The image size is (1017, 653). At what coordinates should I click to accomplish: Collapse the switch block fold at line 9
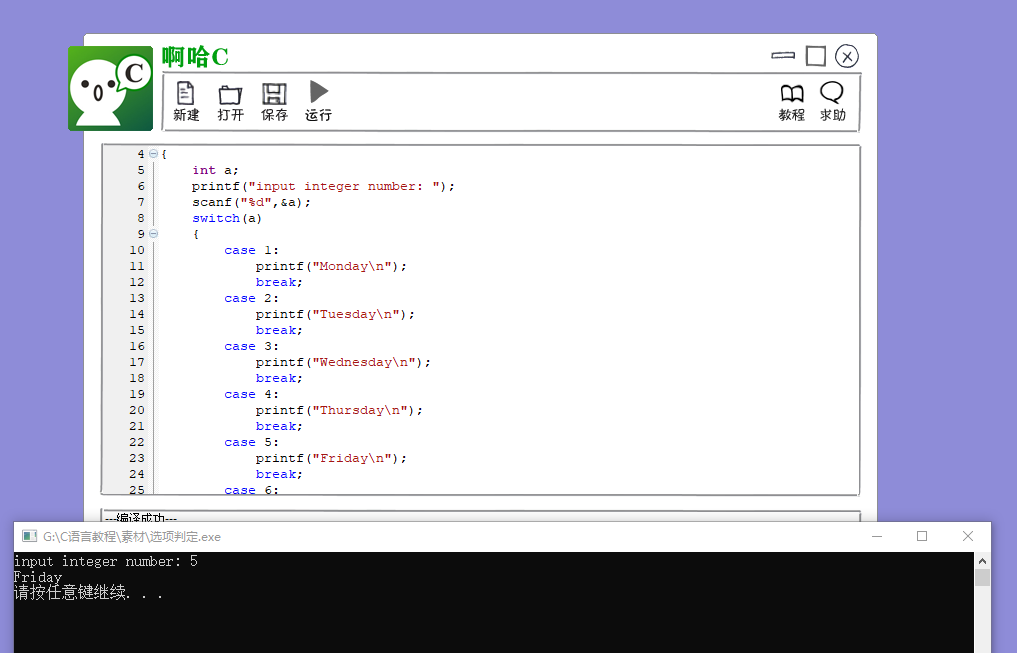tap(154, 233)
